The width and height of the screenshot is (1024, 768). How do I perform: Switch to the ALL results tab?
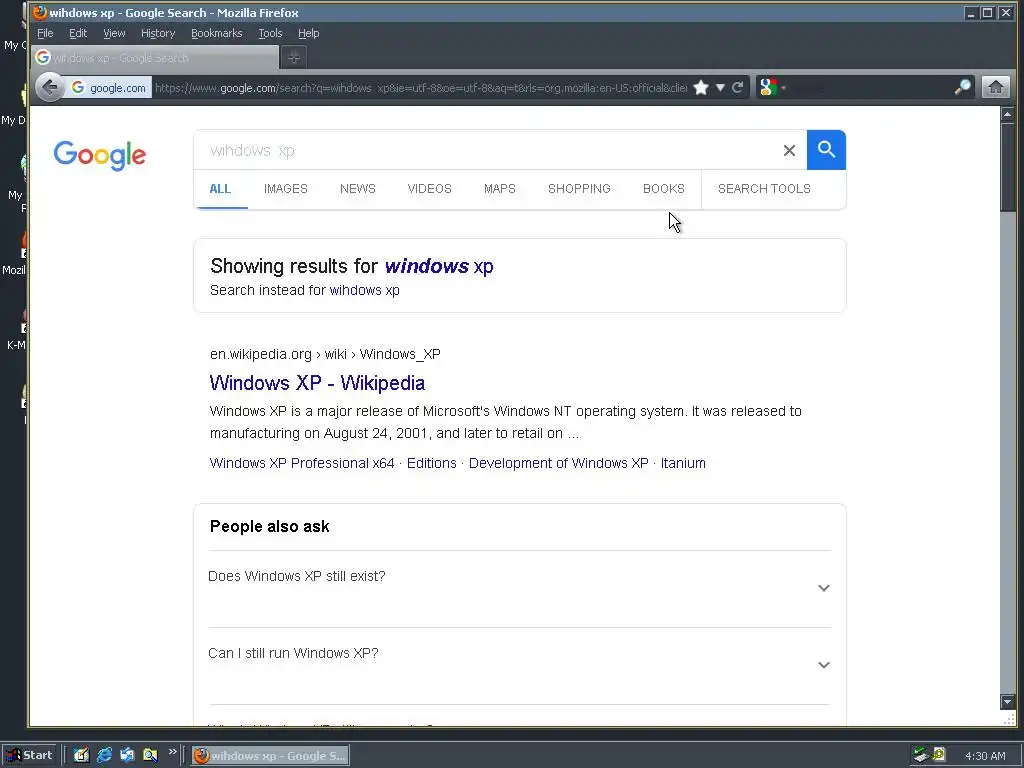point(220,189)
